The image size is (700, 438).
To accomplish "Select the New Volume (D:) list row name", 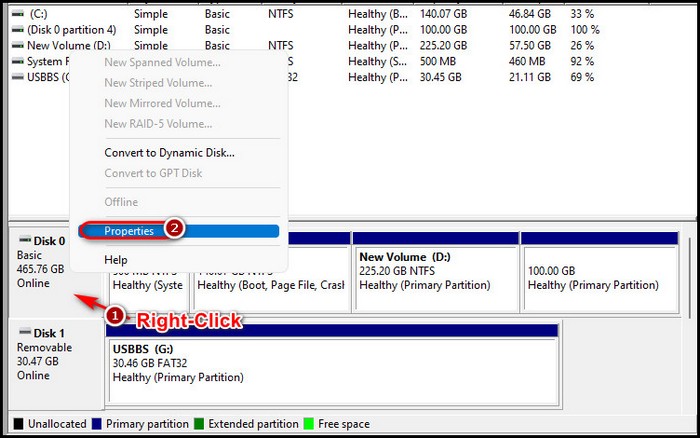I will point(69,46).
